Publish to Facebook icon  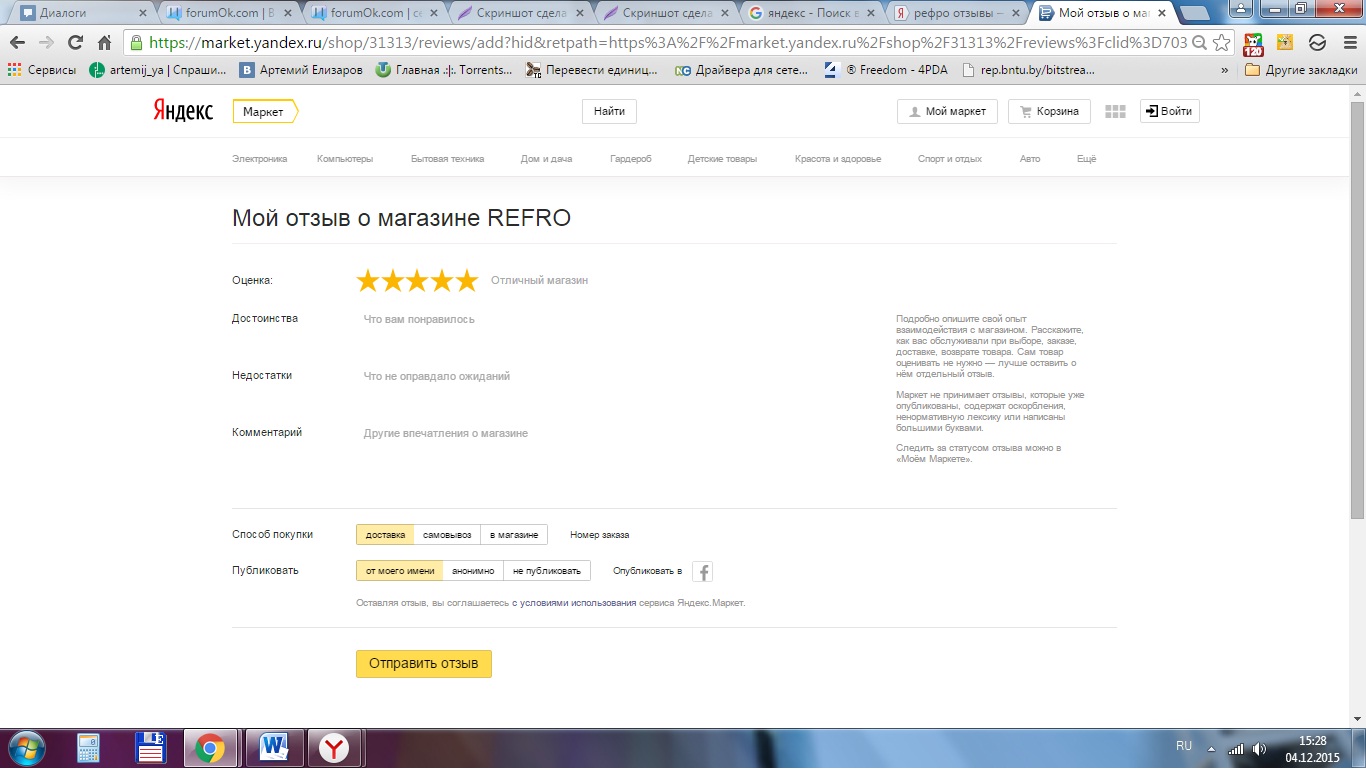pos(702,571)
